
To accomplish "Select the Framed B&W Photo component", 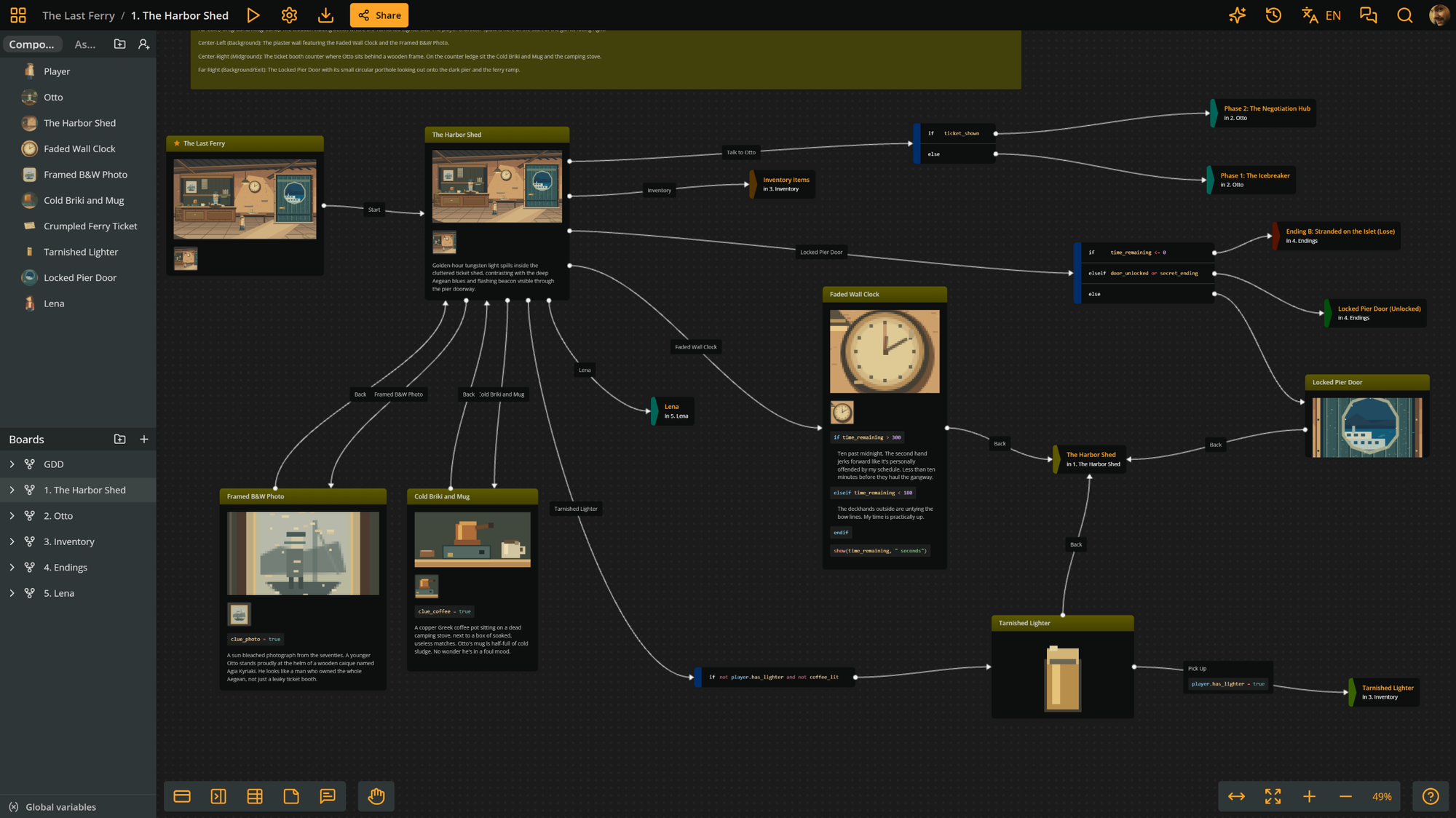I will 78,175.
